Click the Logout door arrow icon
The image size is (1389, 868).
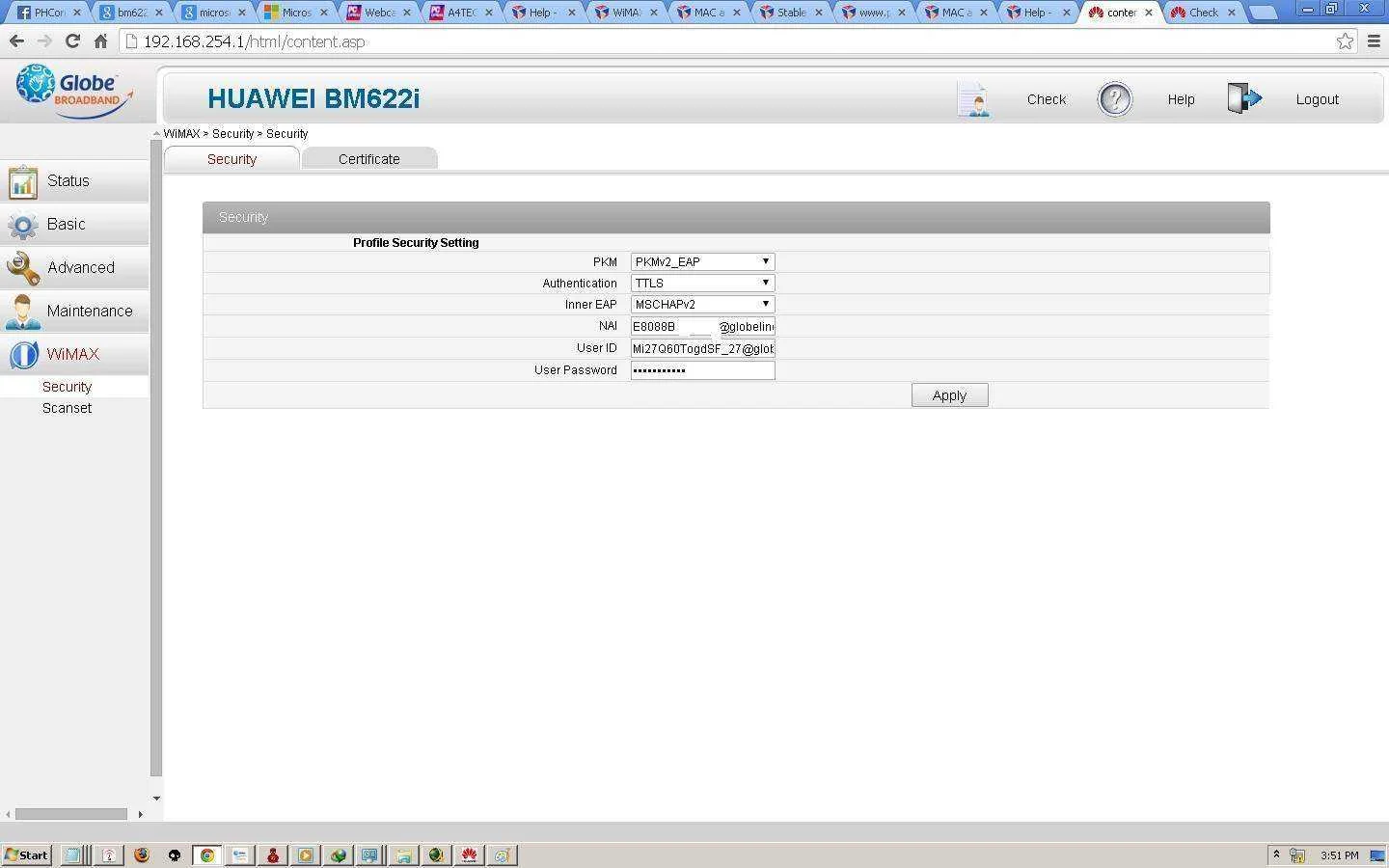pyautogui.click(x=1244, y=98)
